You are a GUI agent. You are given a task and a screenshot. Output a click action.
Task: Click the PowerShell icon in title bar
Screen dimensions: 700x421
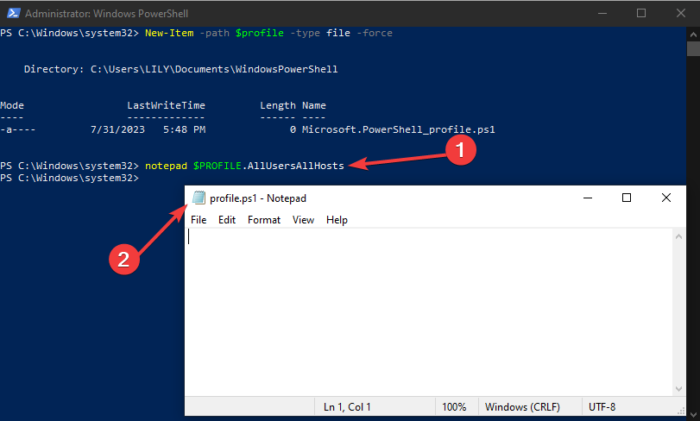[x=13, y=13]
